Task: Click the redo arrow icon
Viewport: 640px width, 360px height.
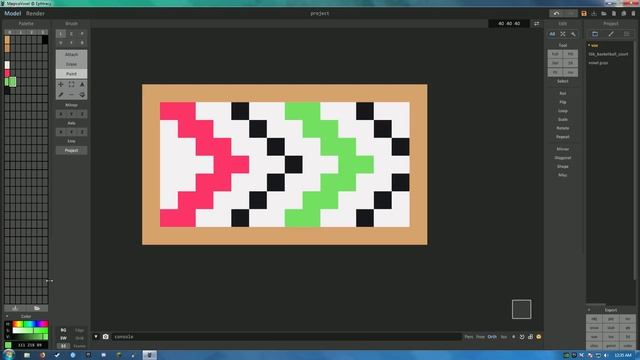Action: pyautogui.click(x=570, y=13)
